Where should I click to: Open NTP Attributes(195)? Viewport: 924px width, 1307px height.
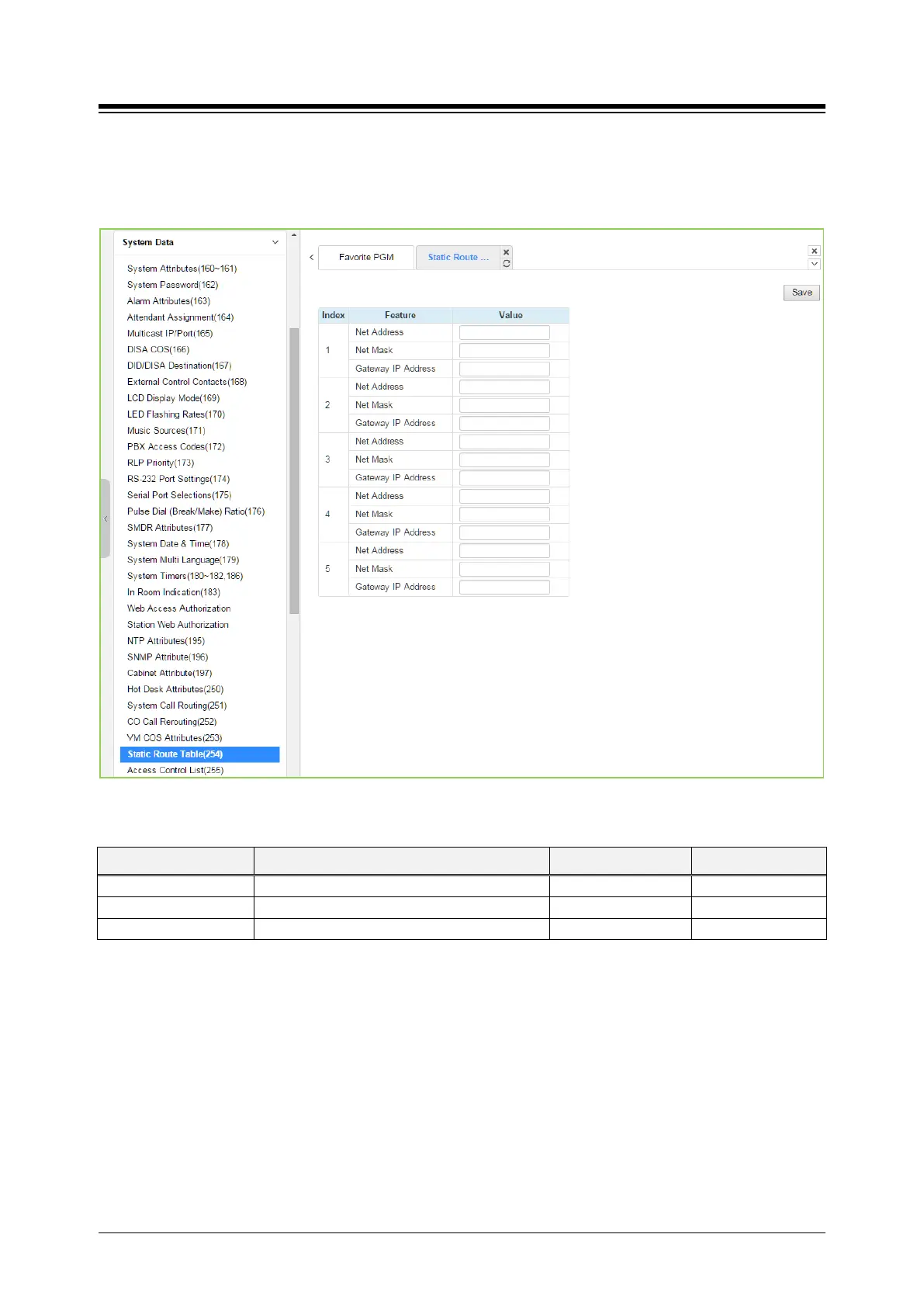[166, 641]
